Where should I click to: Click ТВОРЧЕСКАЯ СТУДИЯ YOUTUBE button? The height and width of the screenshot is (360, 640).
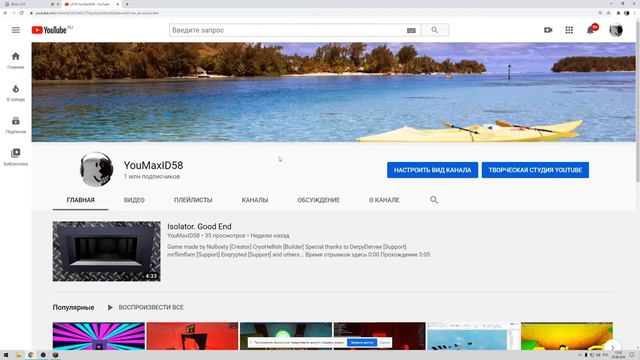(x=535, y=170)
